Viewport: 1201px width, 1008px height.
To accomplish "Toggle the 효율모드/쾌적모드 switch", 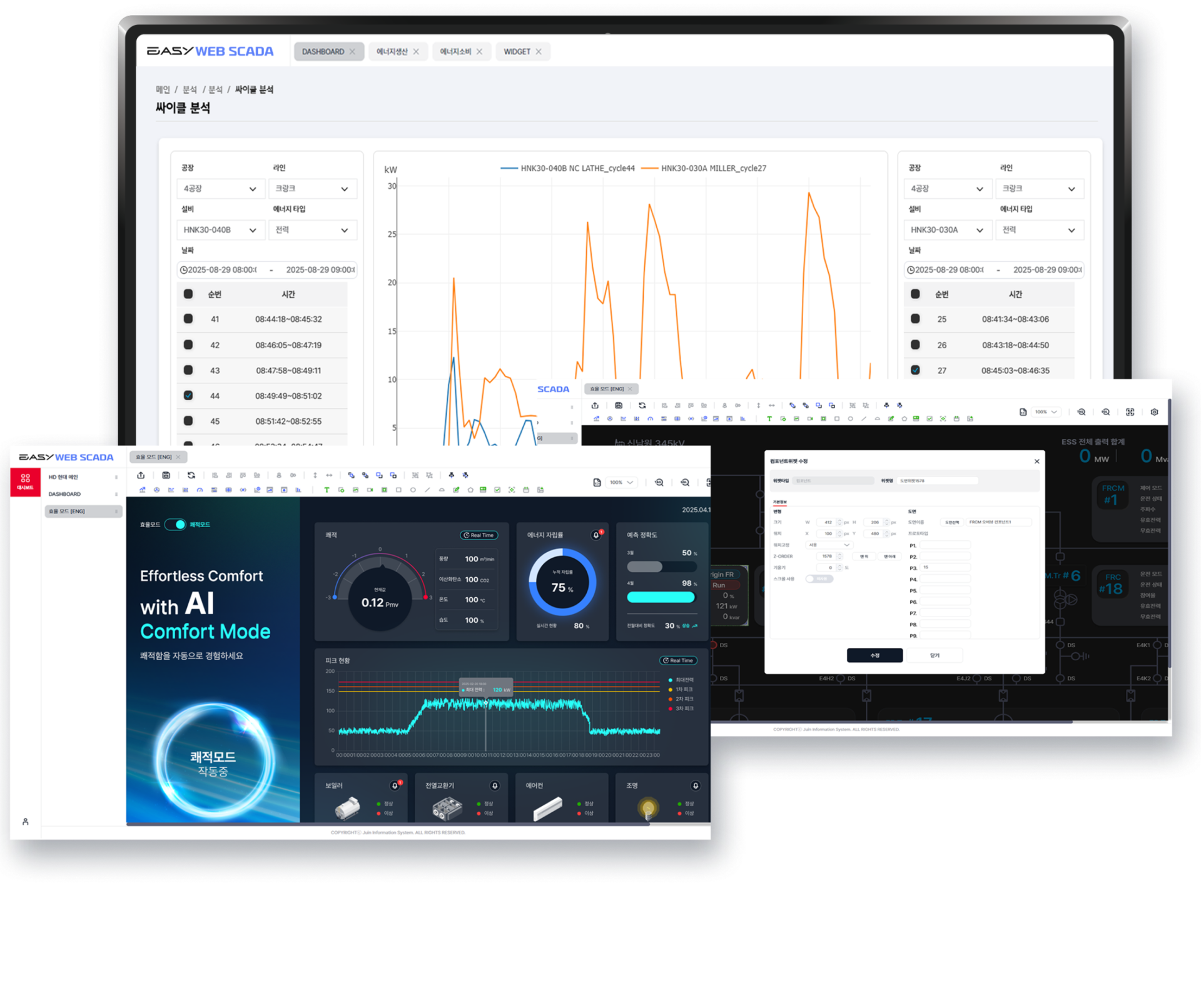I will (x=176, y=525).
